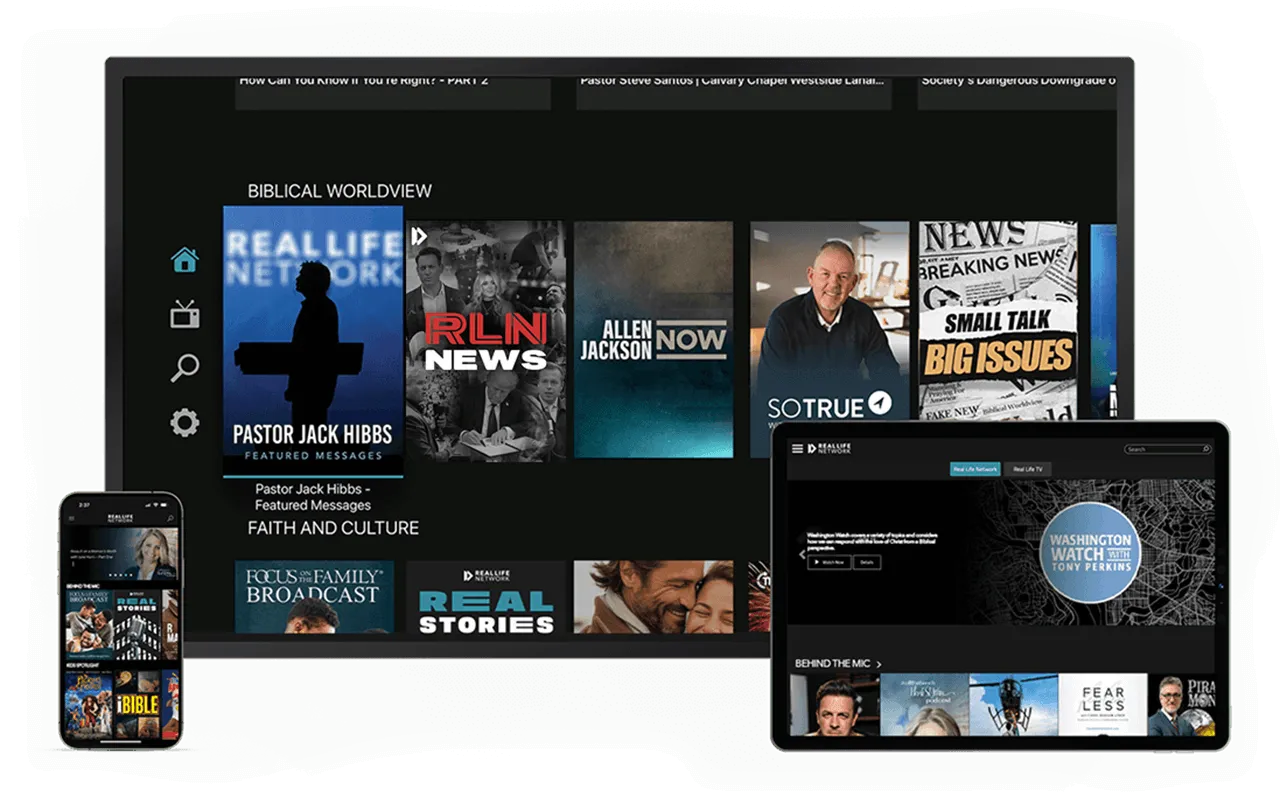This screenshot has height=804, width=1280.
Task: Tap the Real Stories tile on the phone
Action: pyautogui.click(x=137, y=625)
